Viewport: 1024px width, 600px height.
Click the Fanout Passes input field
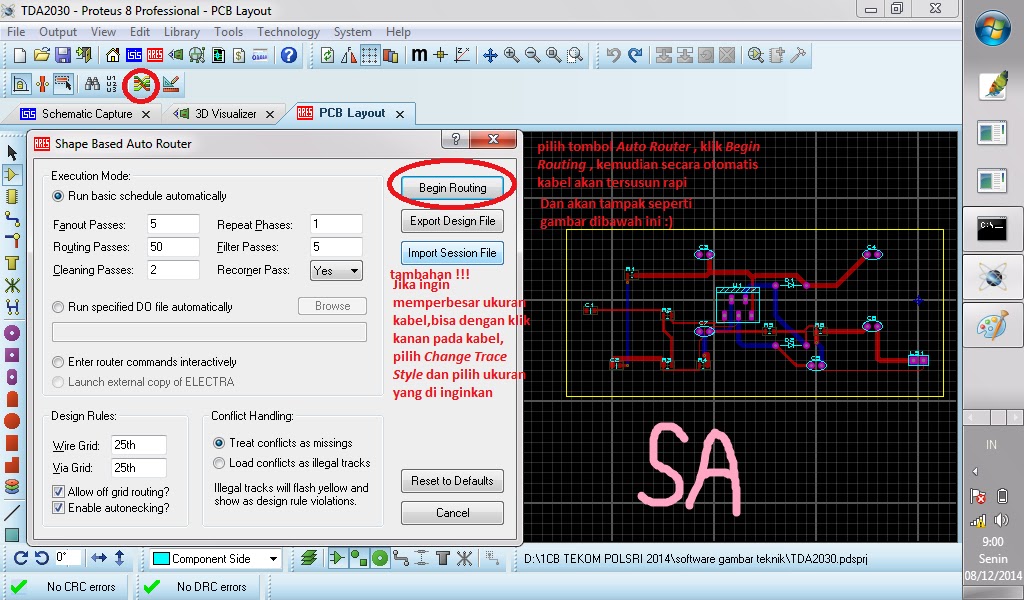pos(173,225)
